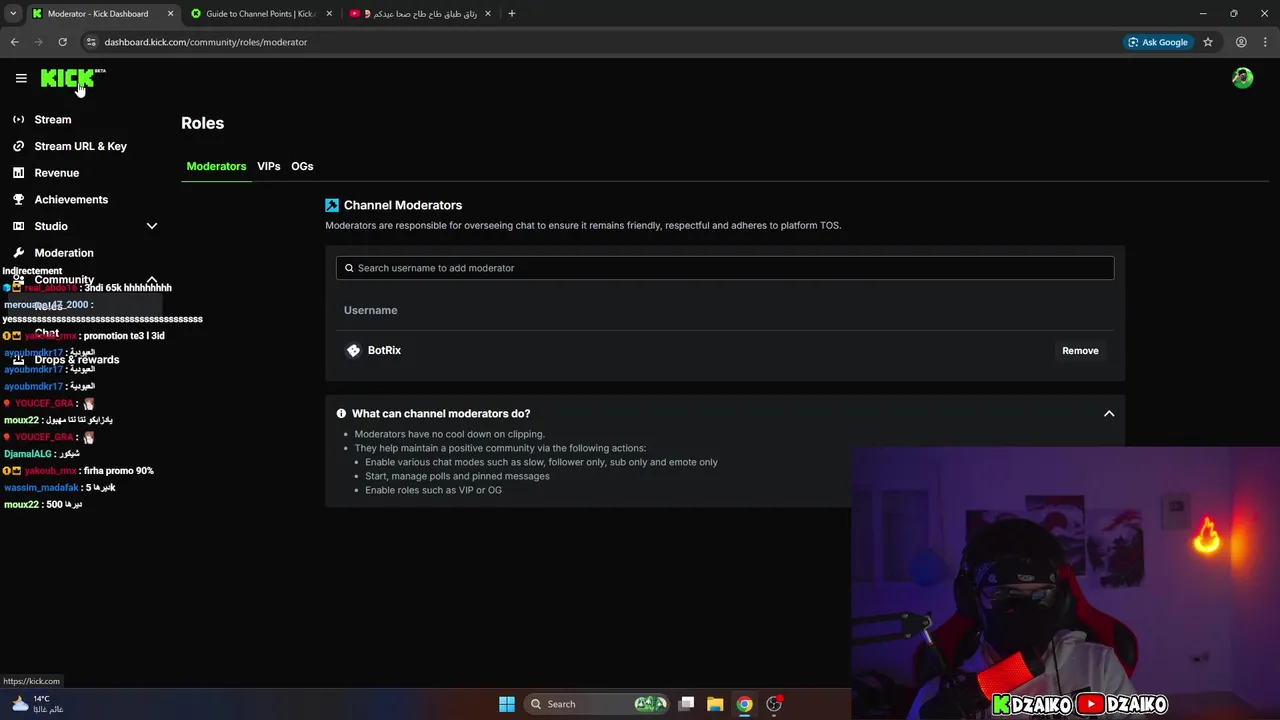Open a new browser tab with the plus button
Viewport: 1280px width, 720px height.
(x=512, y=14)
